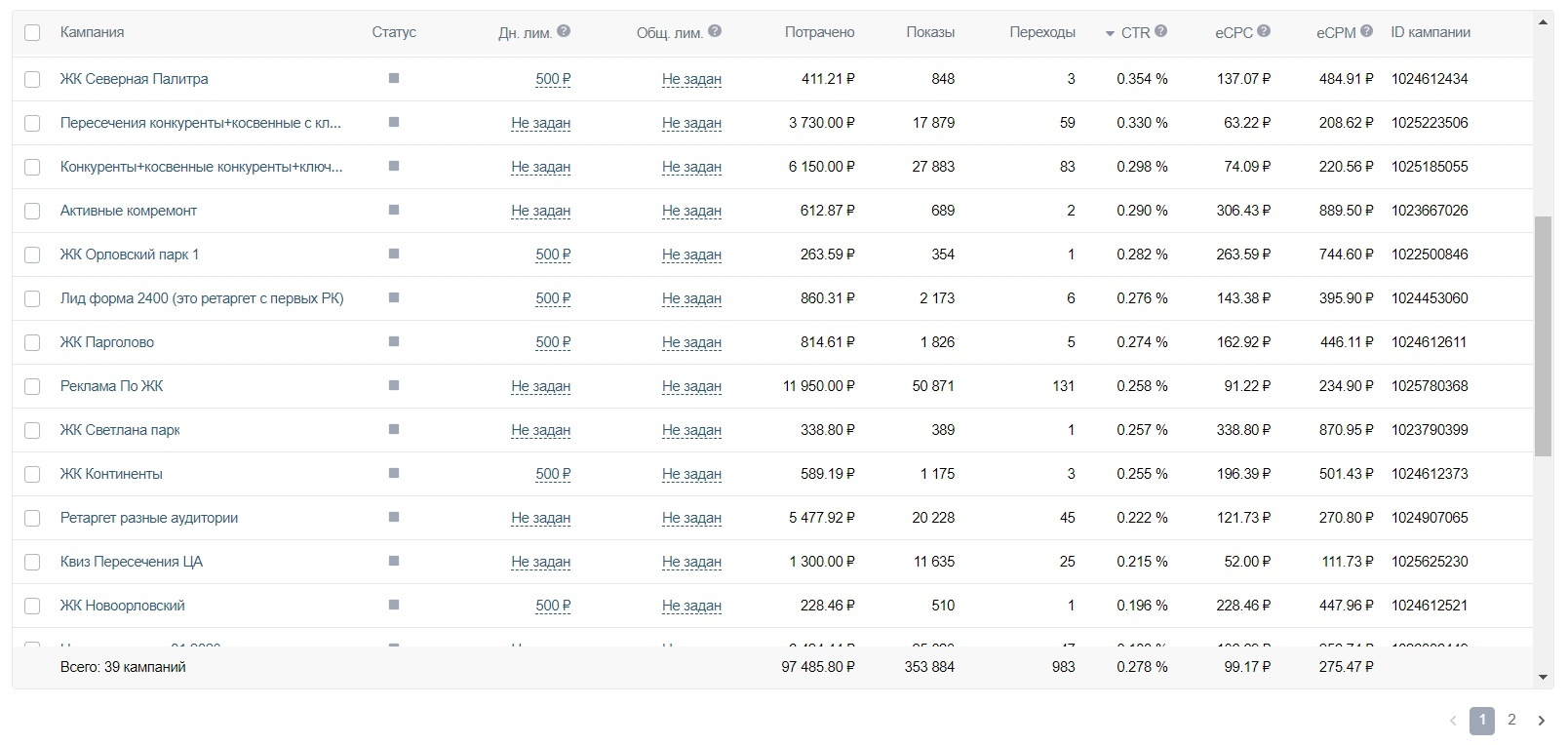Viewport: 1568px width, 745px height.
Task: Click CTR sort descending arrow
Action: [1110, 33]
